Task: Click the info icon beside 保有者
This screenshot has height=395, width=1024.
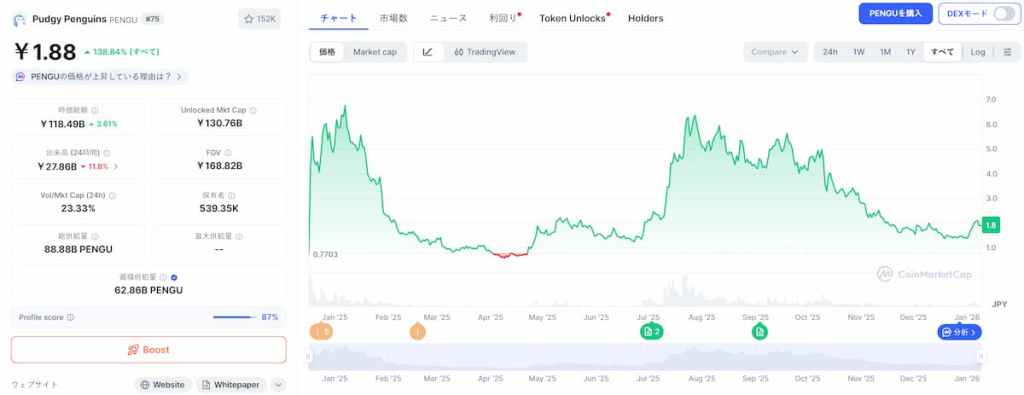Action: 232,195
